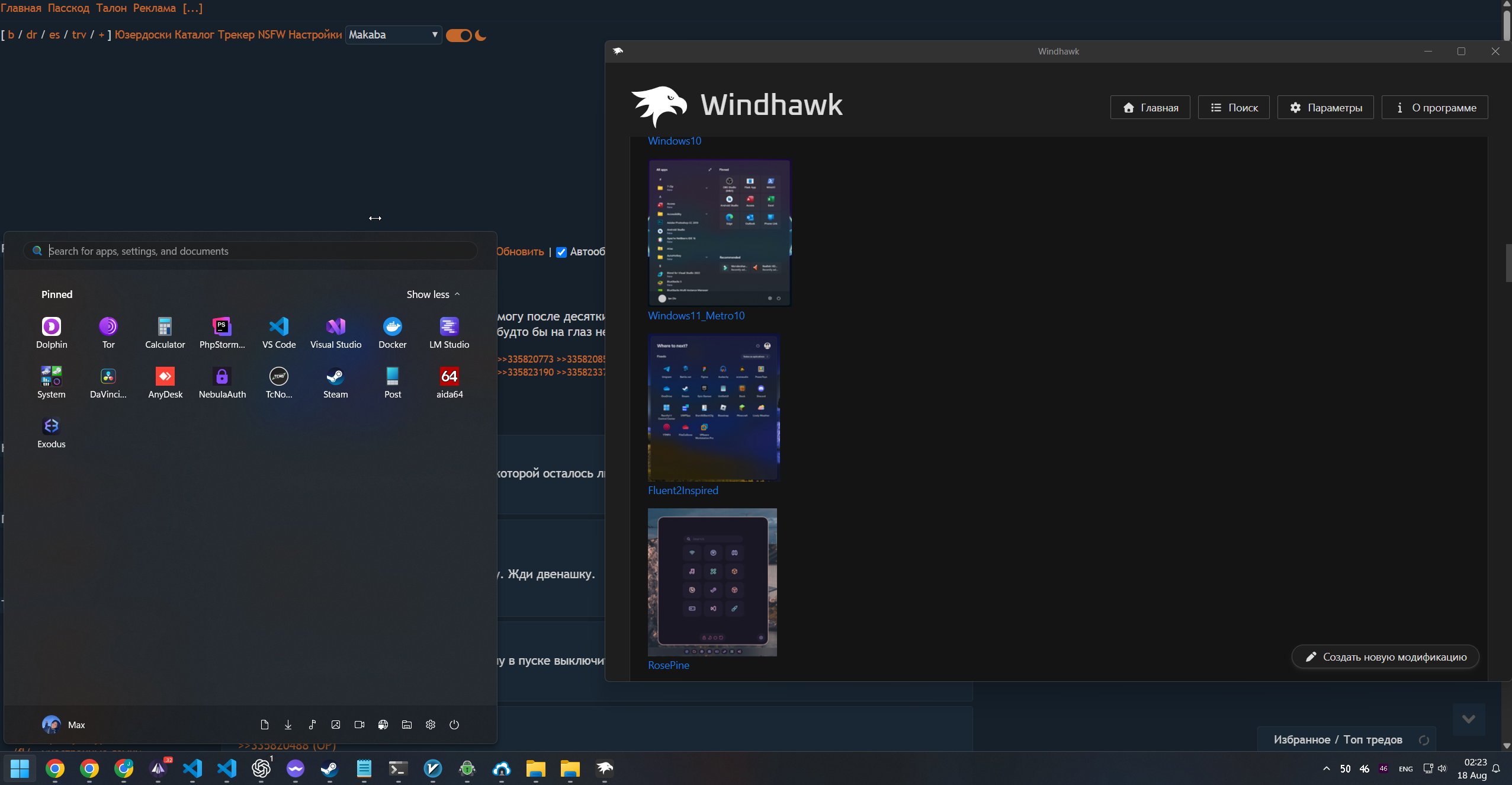Screen dimensions: 1512x785
Task: Click the Max user profile button
Action: (x=63, y=725)
